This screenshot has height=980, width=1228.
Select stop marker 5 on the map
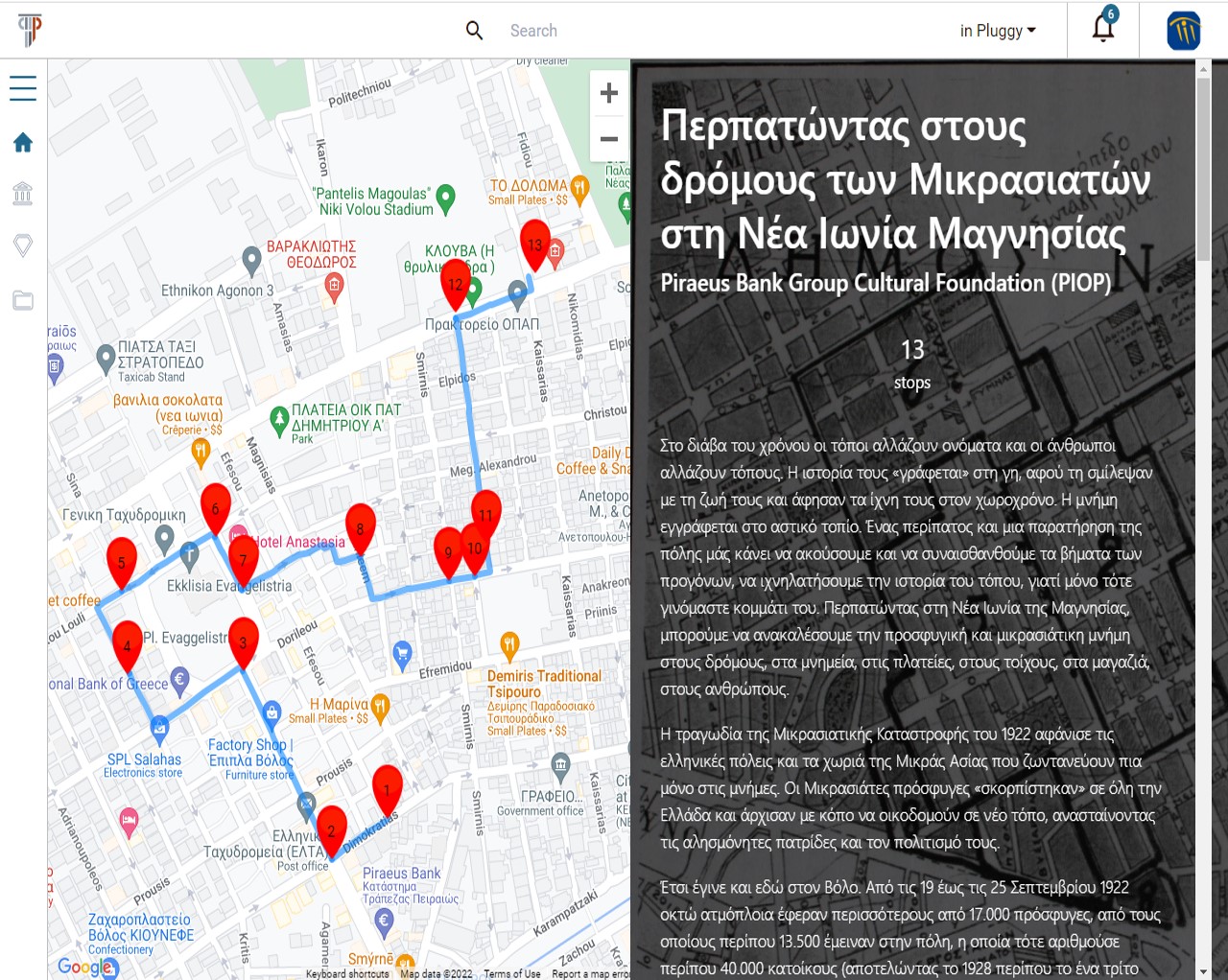(x=121, y=562)
